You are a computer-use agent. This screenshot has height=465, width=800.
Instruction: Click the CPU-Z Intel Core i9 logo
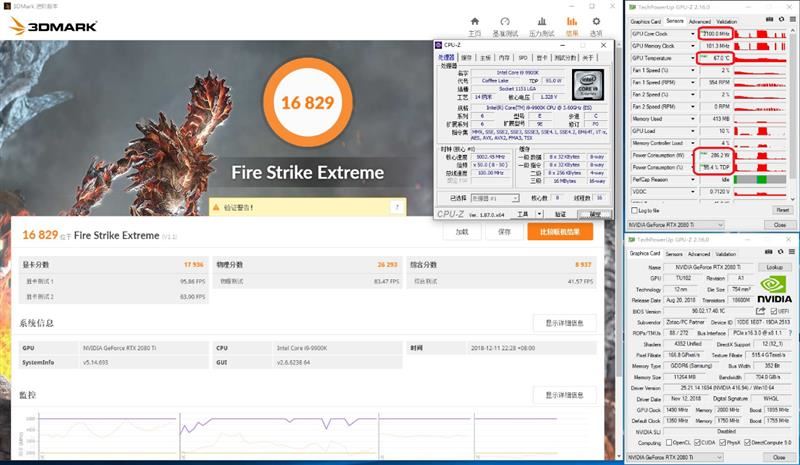(587, 85)
